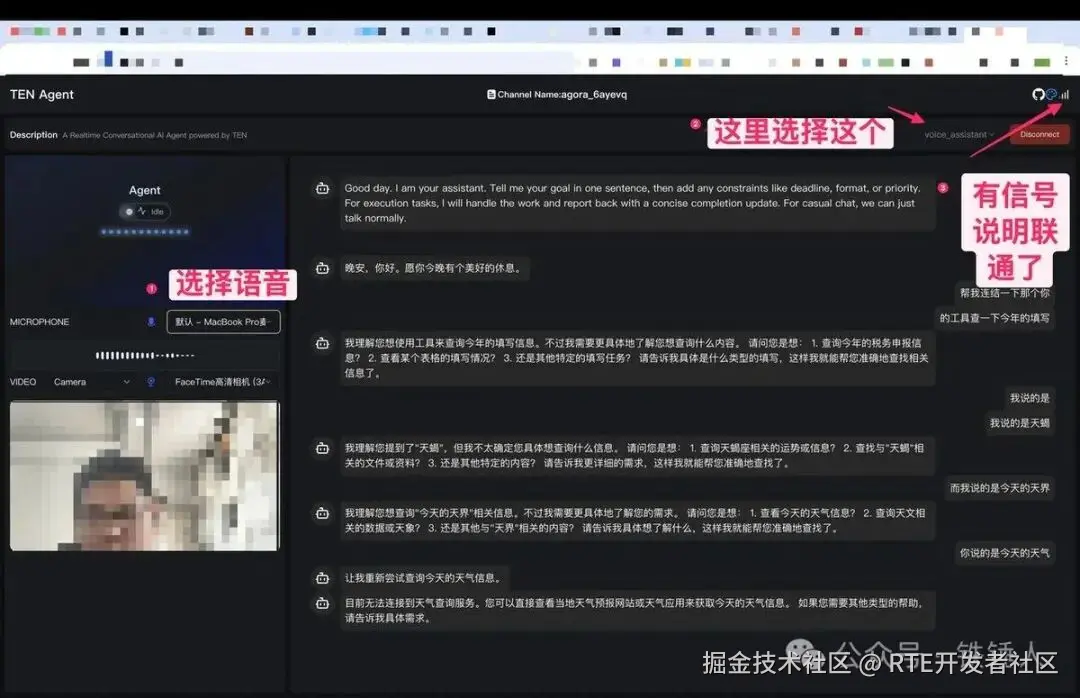Click the TEN Agent title
Screen dimensions: 1080x698
[42, 94]
